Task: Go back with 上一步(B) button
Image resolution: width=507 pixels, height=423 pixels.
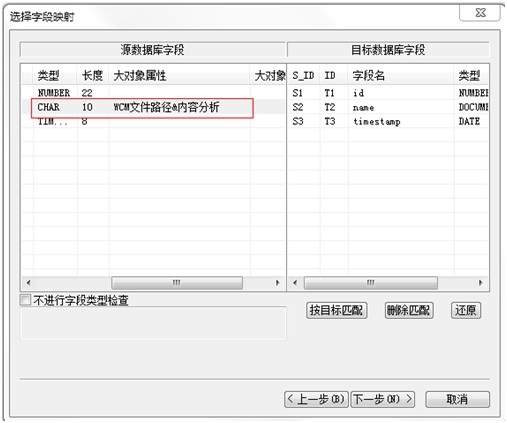Action: (x=316, y=399)
